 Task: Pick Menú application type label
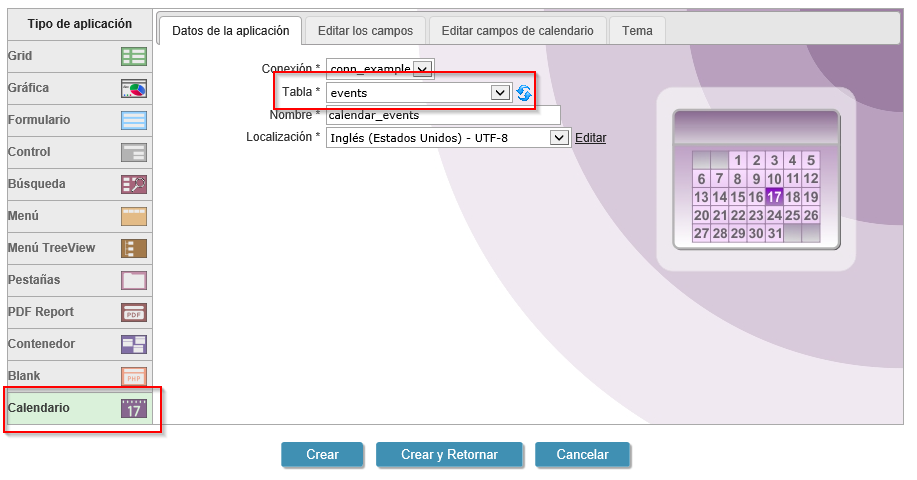23,216
